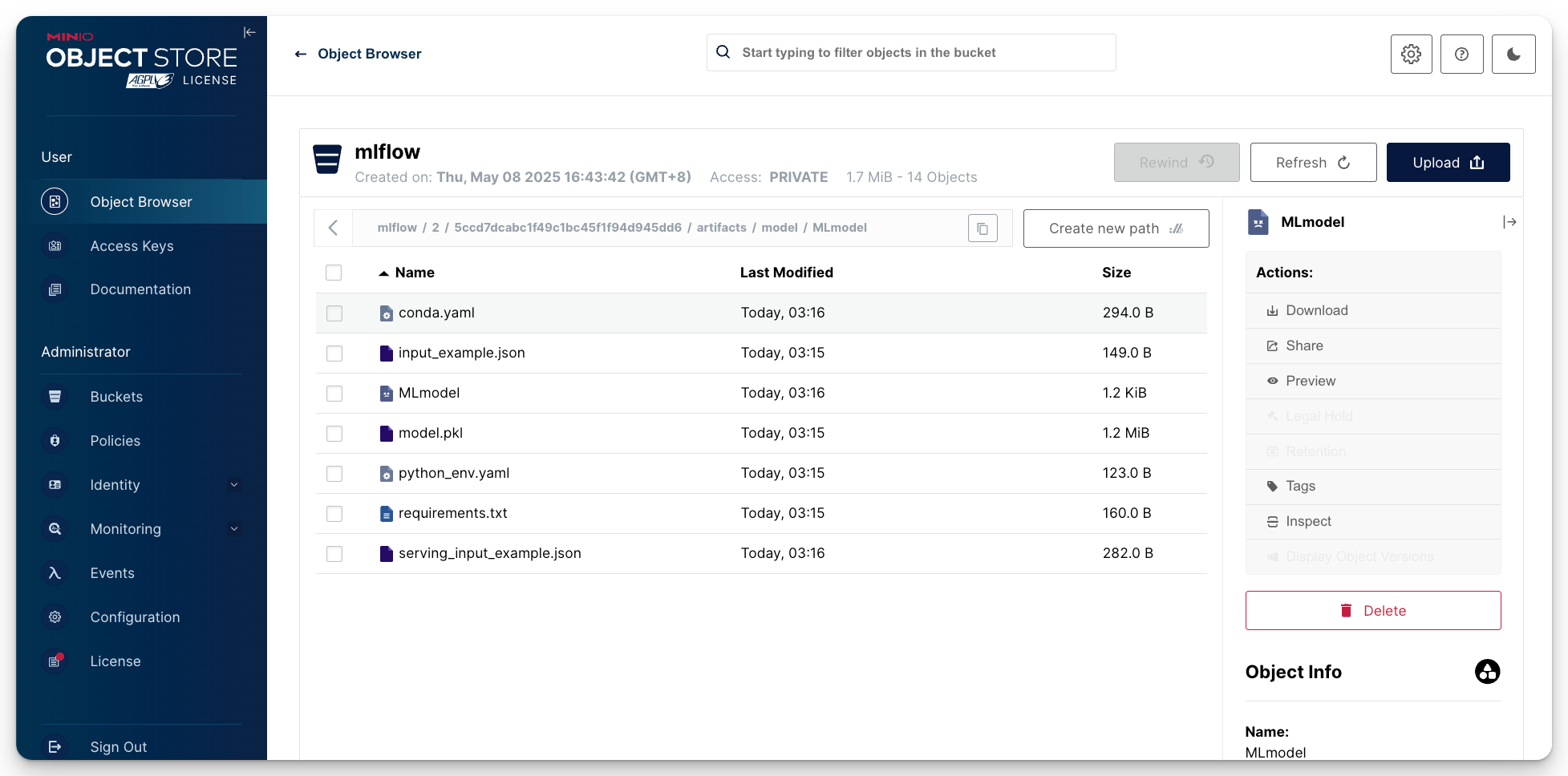Click the Upload button
The height and width of the screenshot is (776, 1568).
coord(1448,163)
